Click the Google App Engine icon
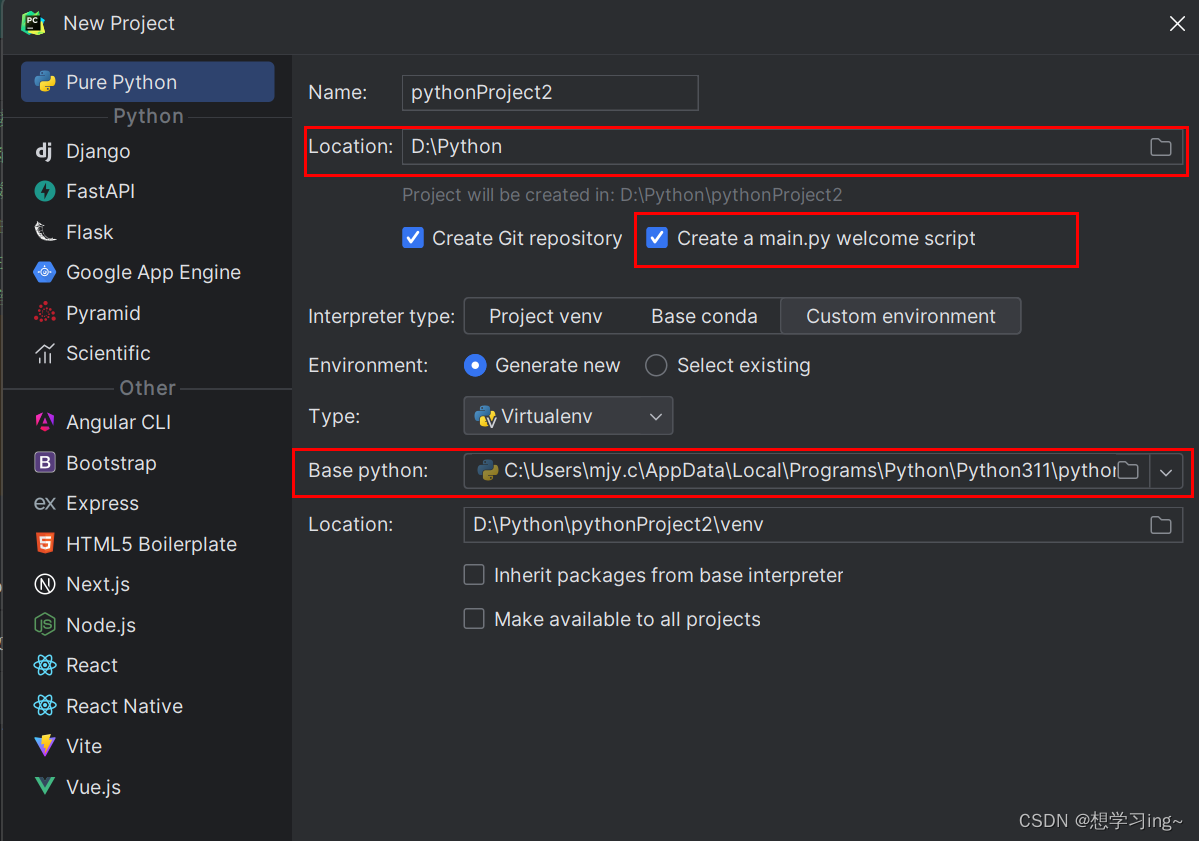This screenshot has width=1199, height=841. pos(44,272)
